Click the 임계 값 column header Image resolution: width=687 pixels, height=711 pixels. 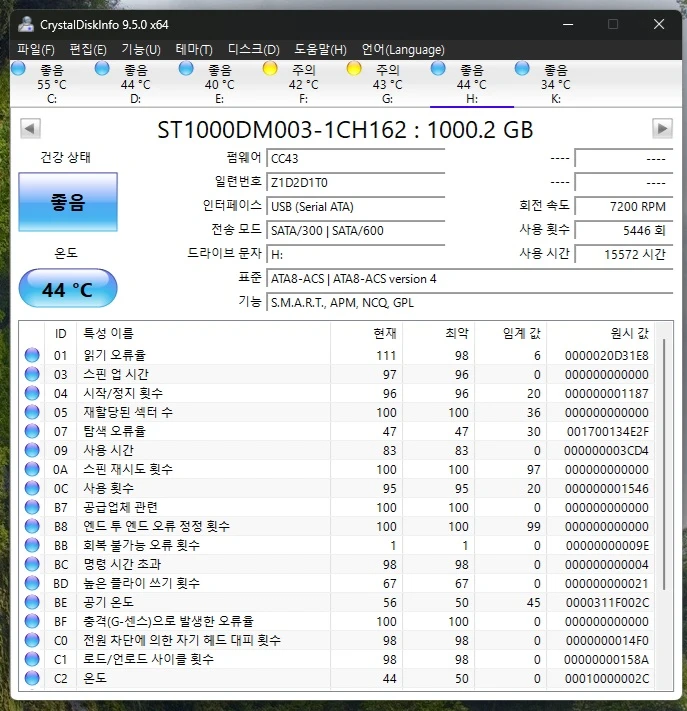point(511,333)
